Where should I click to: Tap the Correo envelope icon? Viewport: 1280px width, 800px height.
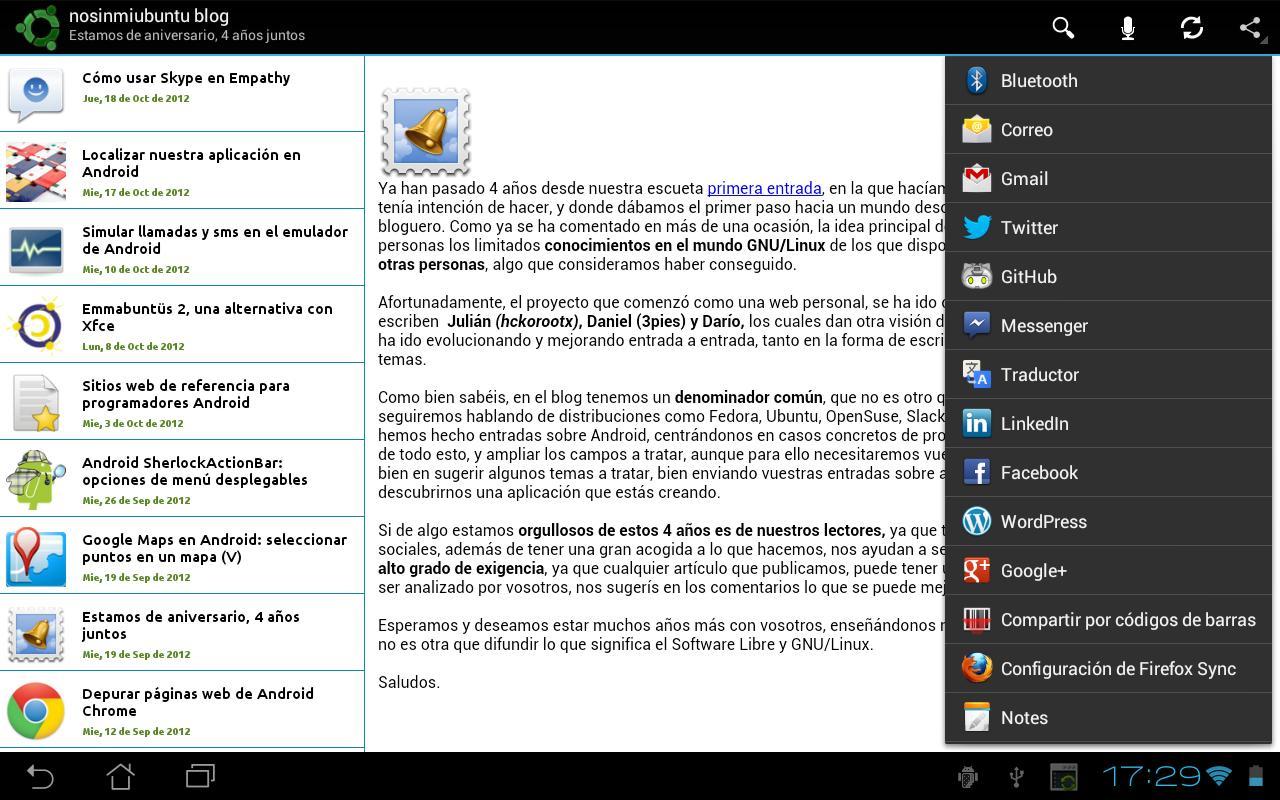click(976, 129)
